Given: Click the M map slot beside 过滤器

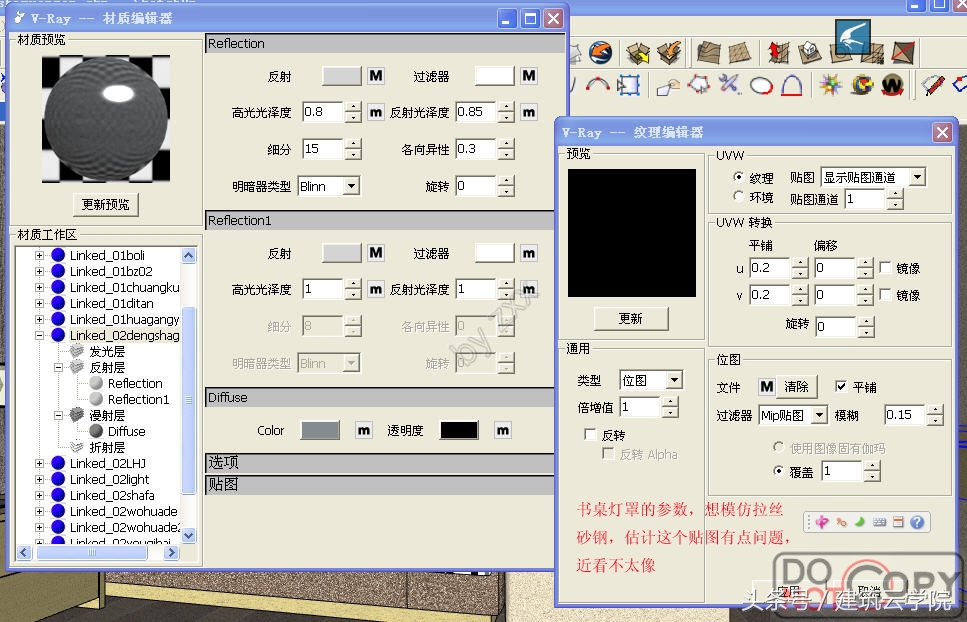Looking at the screenshot, I should [x=529, y=75].
